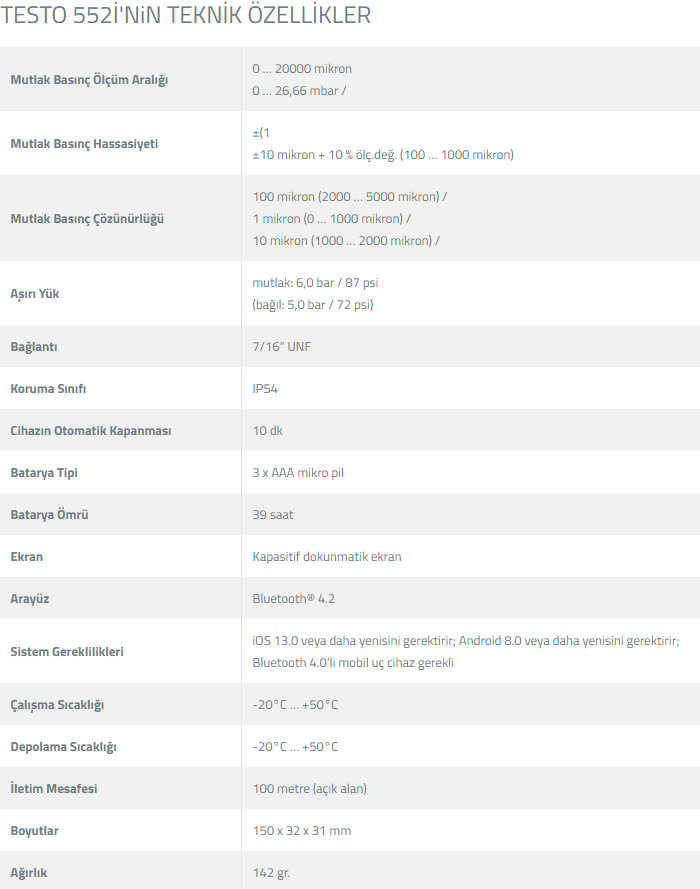Select the 100 metre (açık alan) value
Image resolution: width=700 pixels, height=889 pixels.
pos(310,788)
